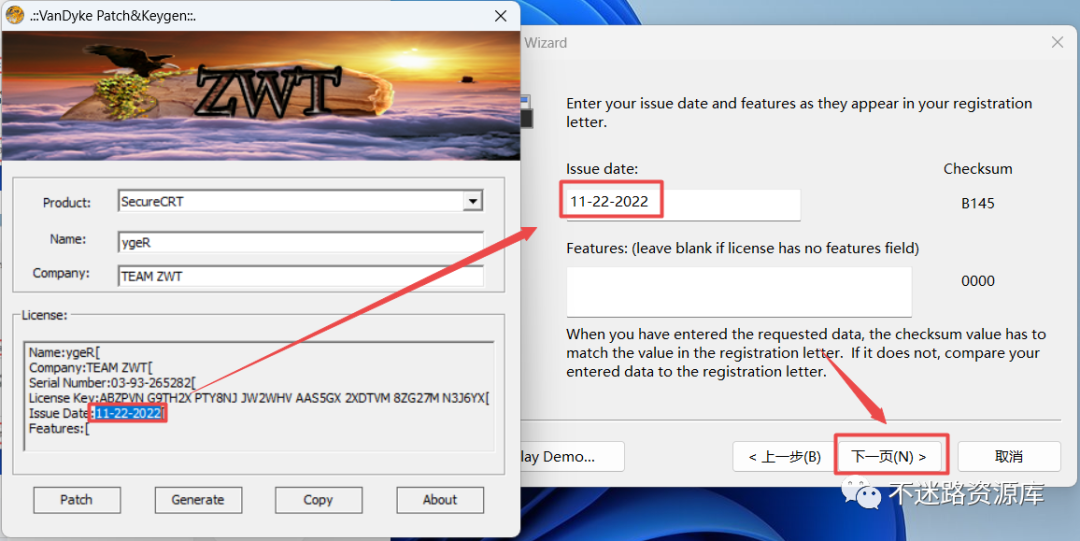The image size is (1080, 541).
Task: Click the Name:ygeR line in license box
Action: pos(64,352)
